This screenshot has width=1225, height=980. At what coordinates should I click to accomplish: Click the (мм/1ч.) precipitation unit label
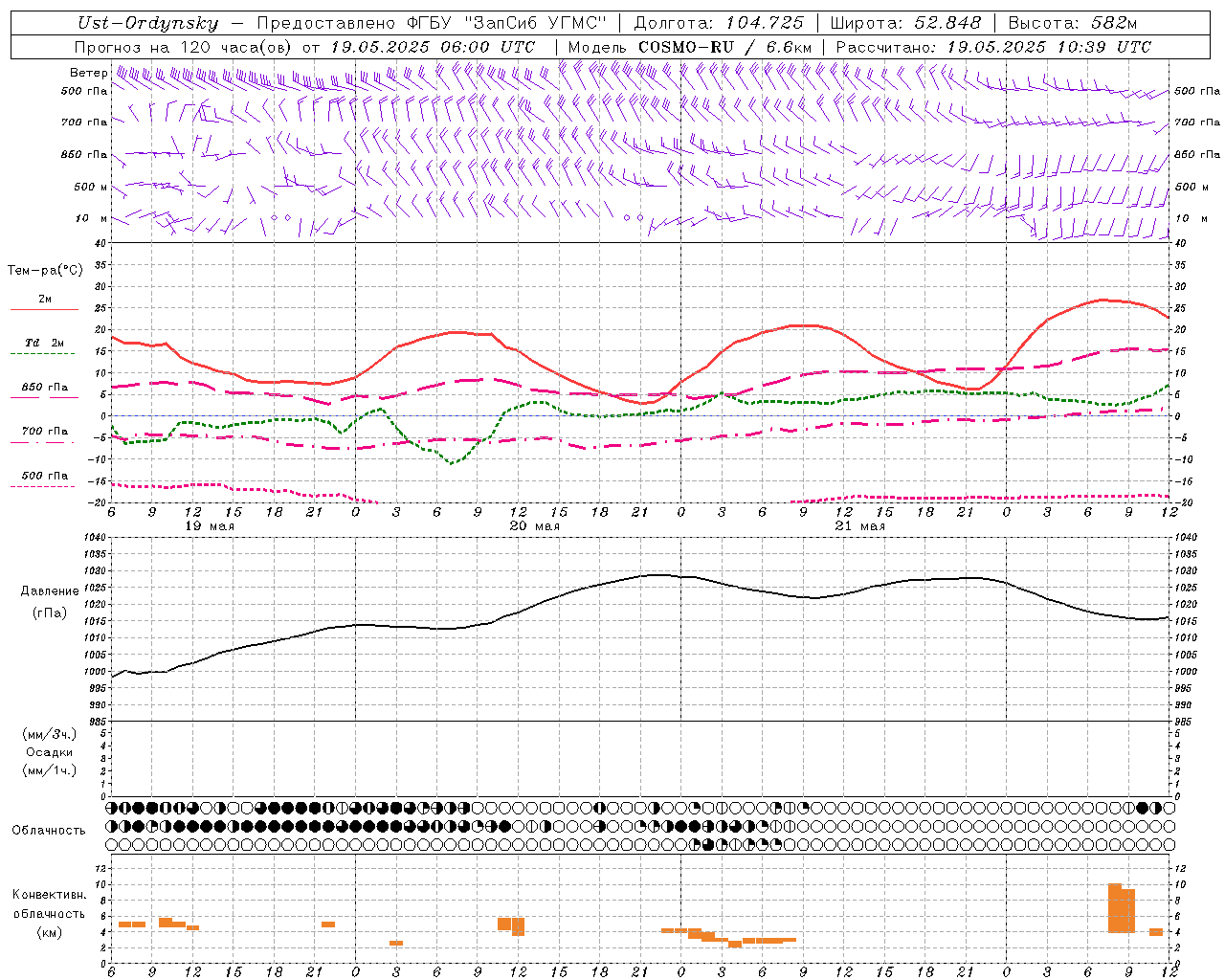50,770
